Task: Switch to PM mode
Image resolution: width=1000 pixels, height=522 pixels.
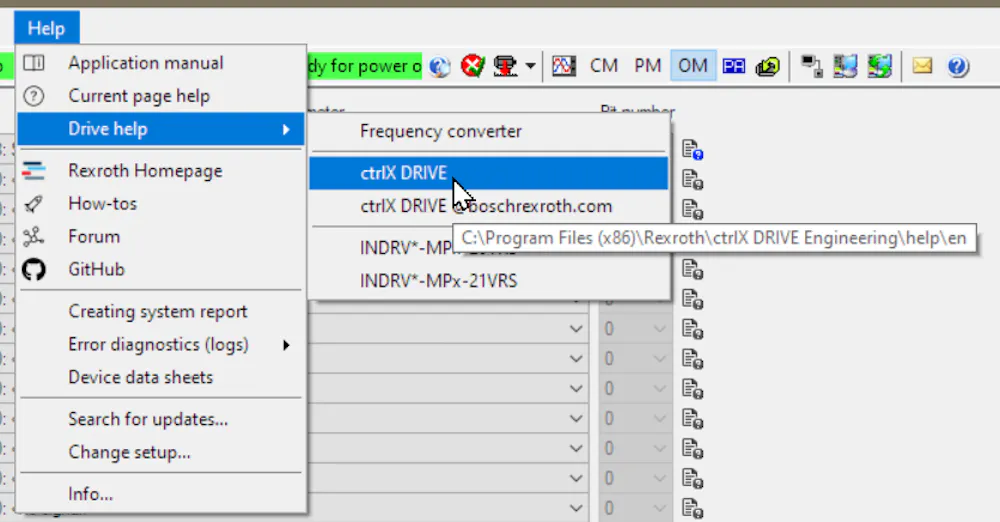Action: point(647,66)
